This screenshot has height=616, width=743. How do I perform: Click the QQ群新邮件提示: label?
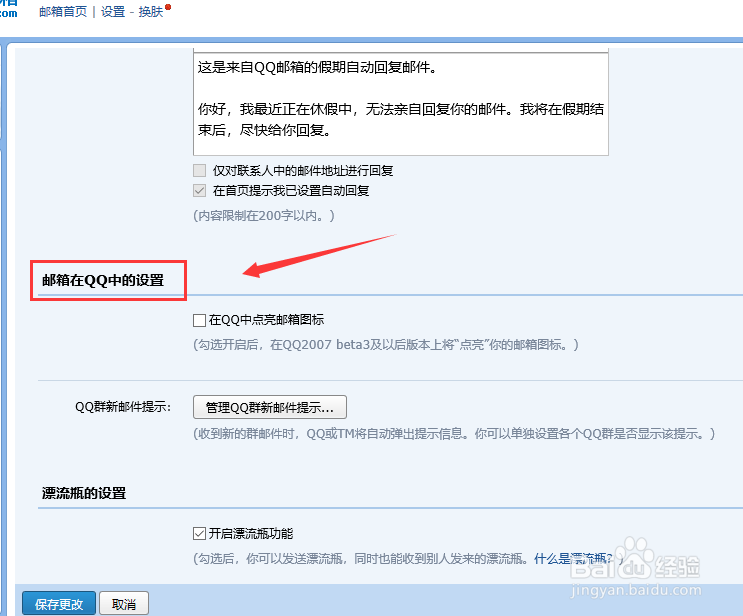click(123, 407)
